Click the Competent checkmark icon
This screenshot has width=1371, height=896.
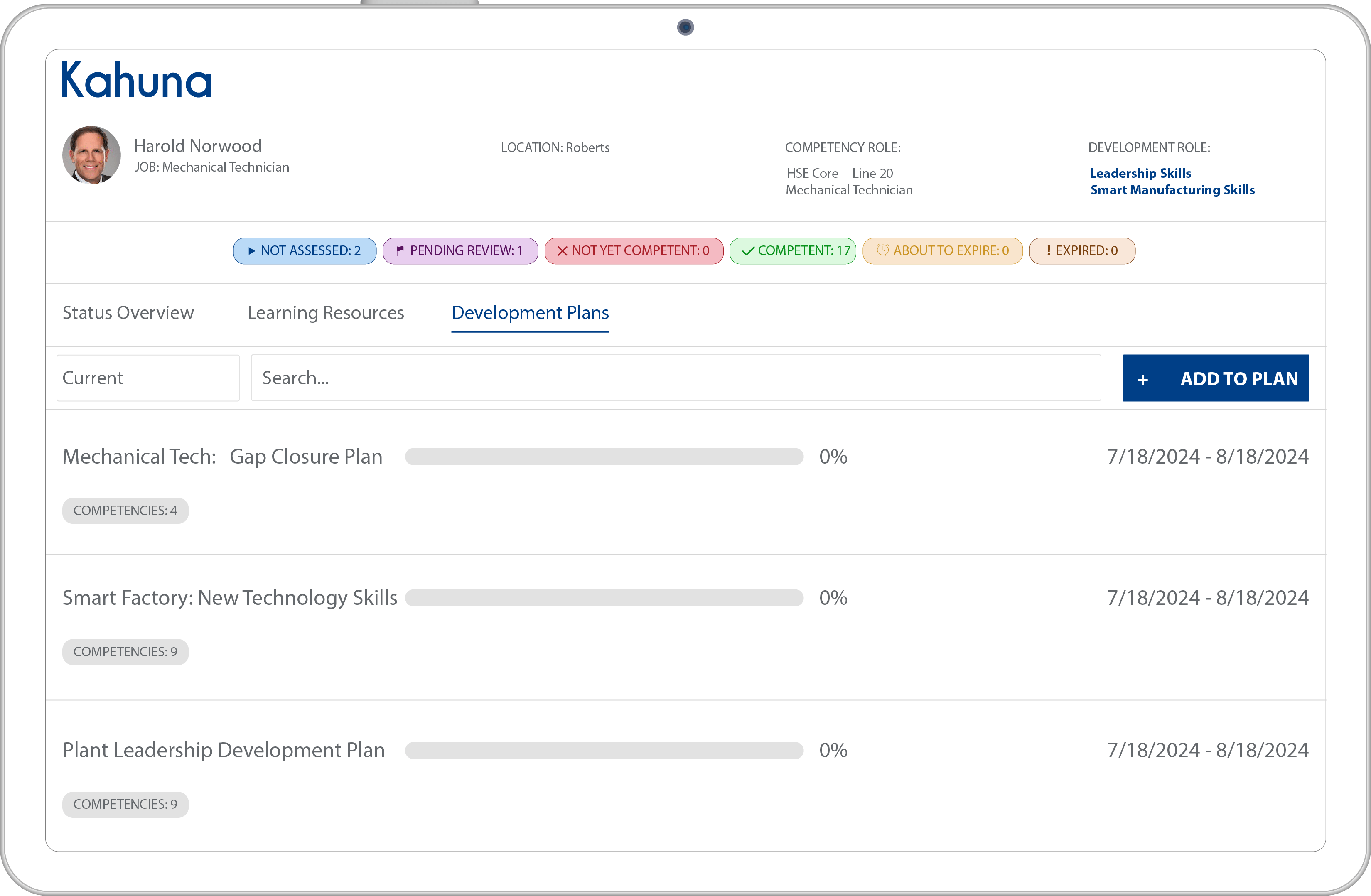[x=748, y=251]
